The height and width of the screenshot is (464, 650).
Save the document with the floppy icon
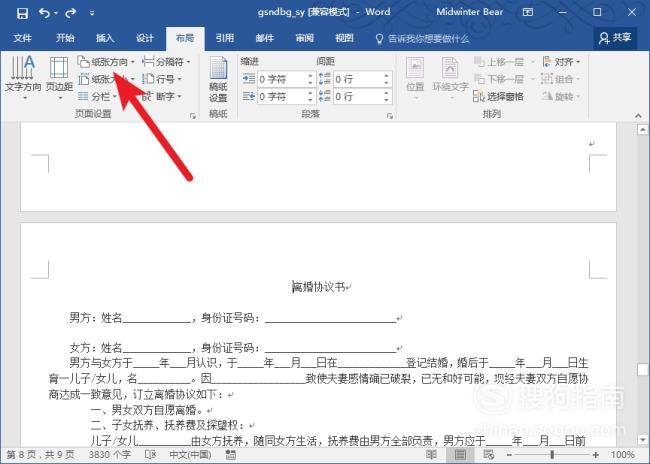22,13
